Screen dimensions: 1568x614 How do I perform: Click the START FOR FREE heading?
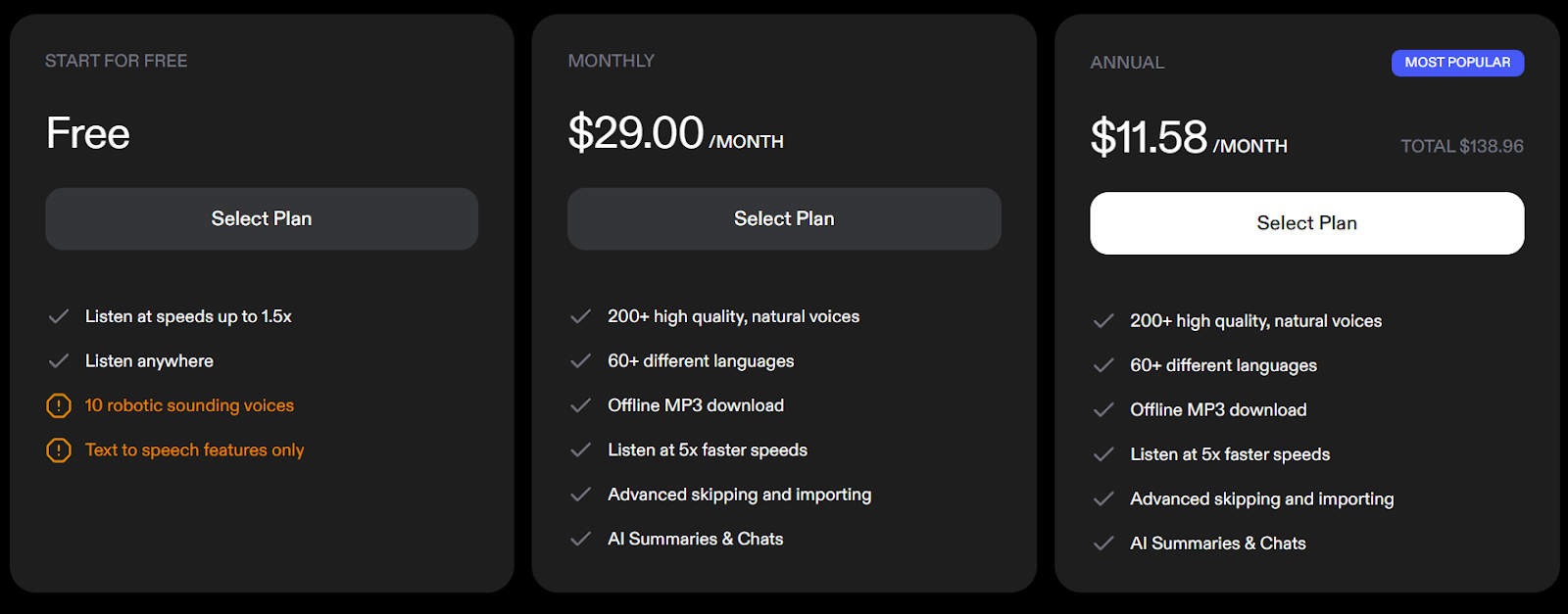(116, 61)
